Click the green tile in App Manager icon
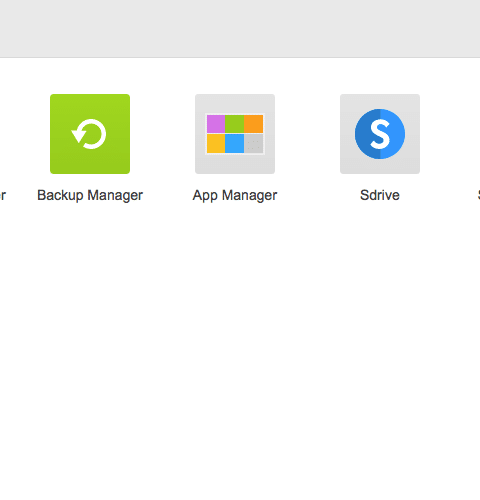The image size is (480, 500). pyautogui.click(x=235, y=124)
